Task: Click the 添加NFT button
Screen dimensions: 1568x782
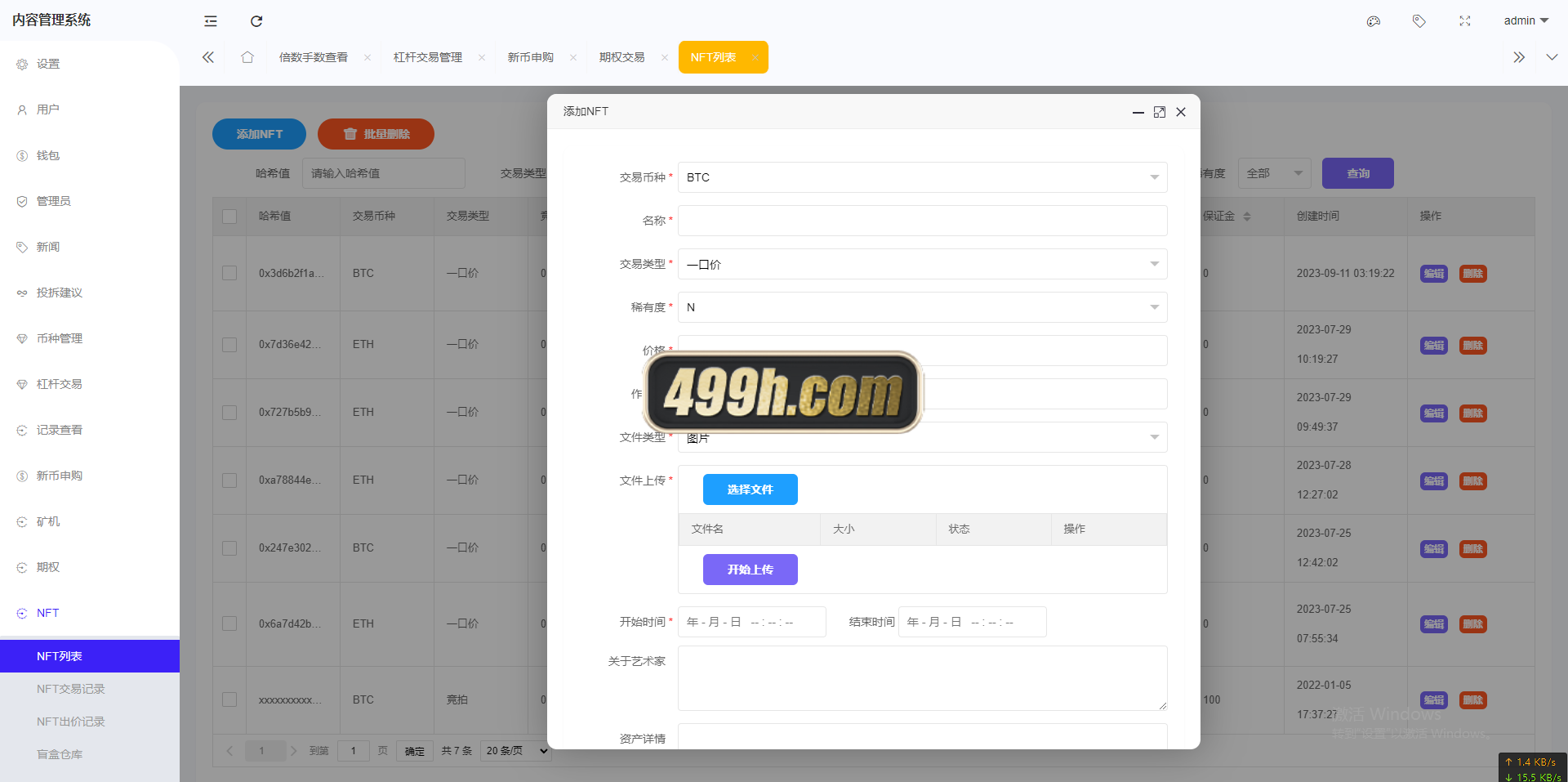Action: [259, 134]
